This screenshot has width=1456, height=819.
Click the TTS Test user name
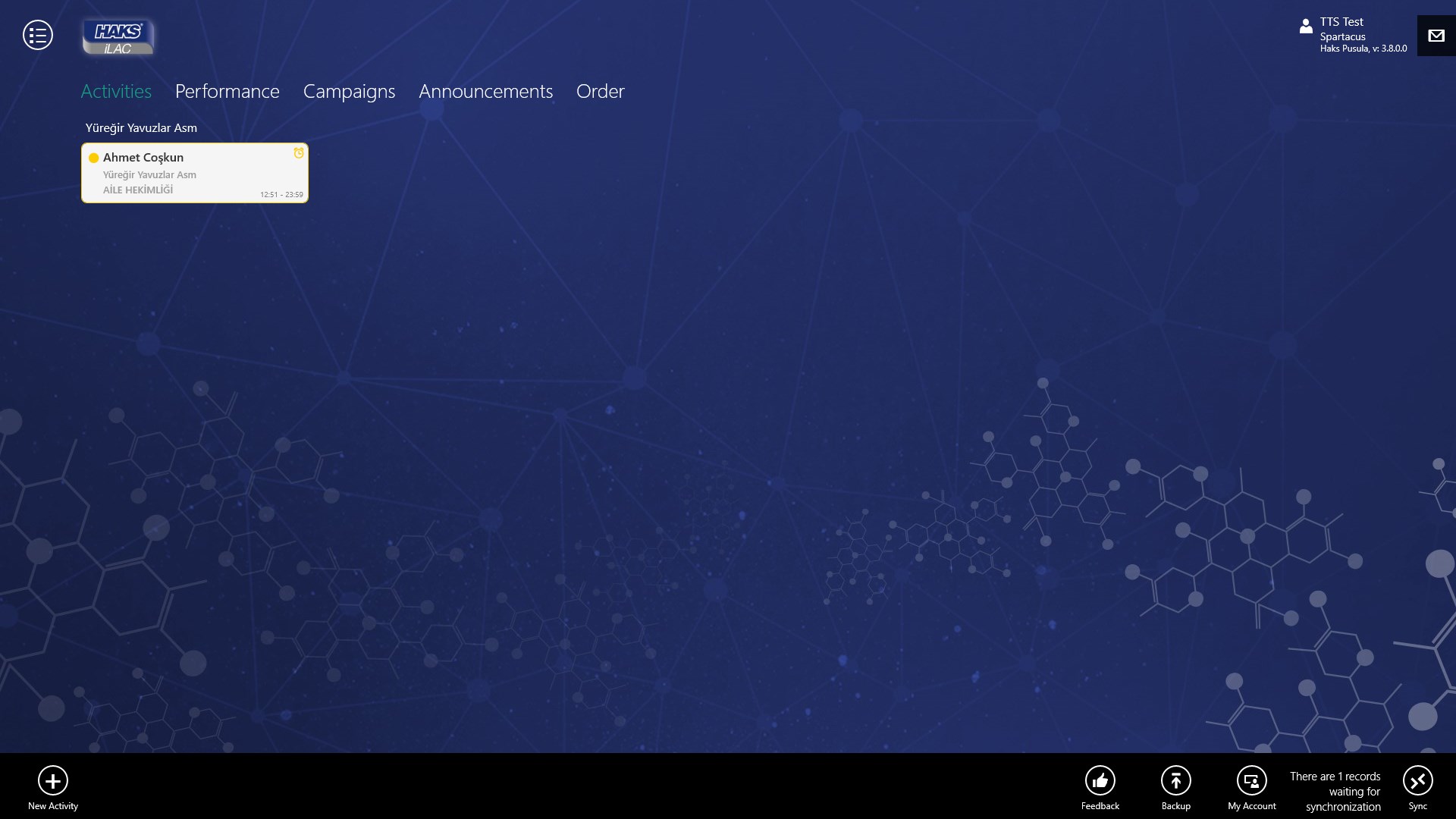coord(1341,22)
